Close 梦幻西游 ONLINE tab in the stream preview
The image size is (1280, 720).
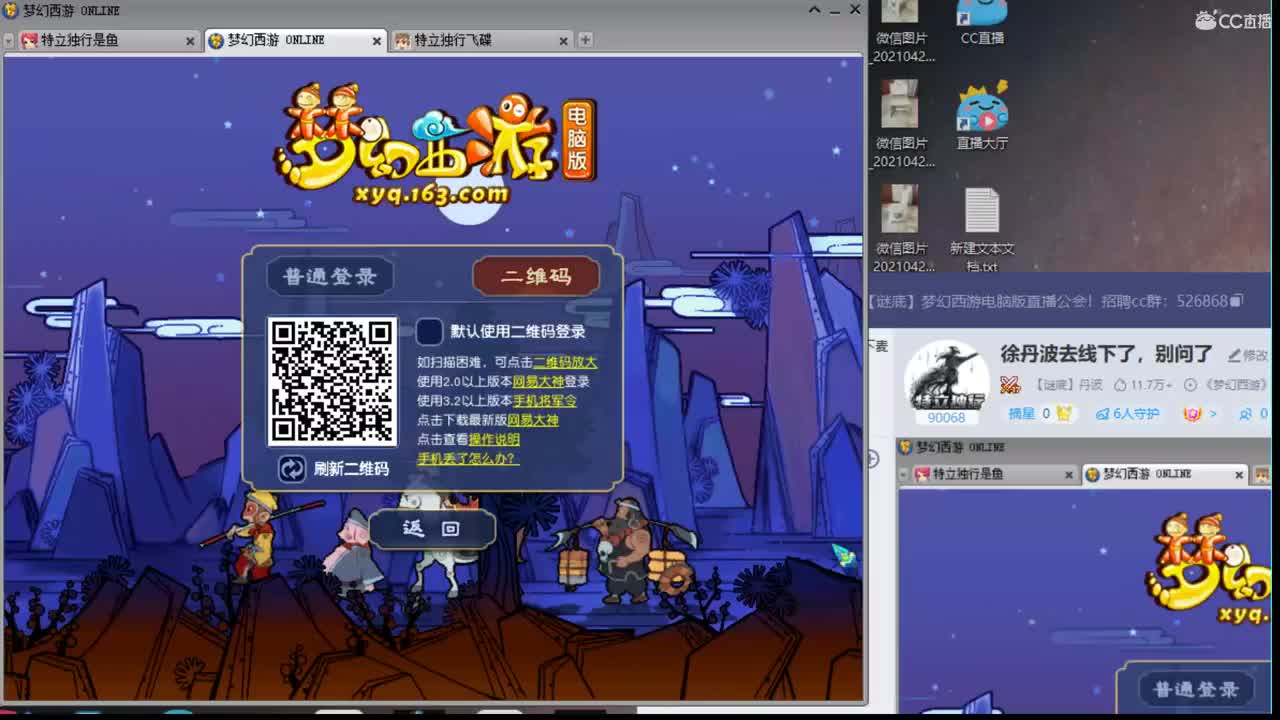[x=1239, y=475]
